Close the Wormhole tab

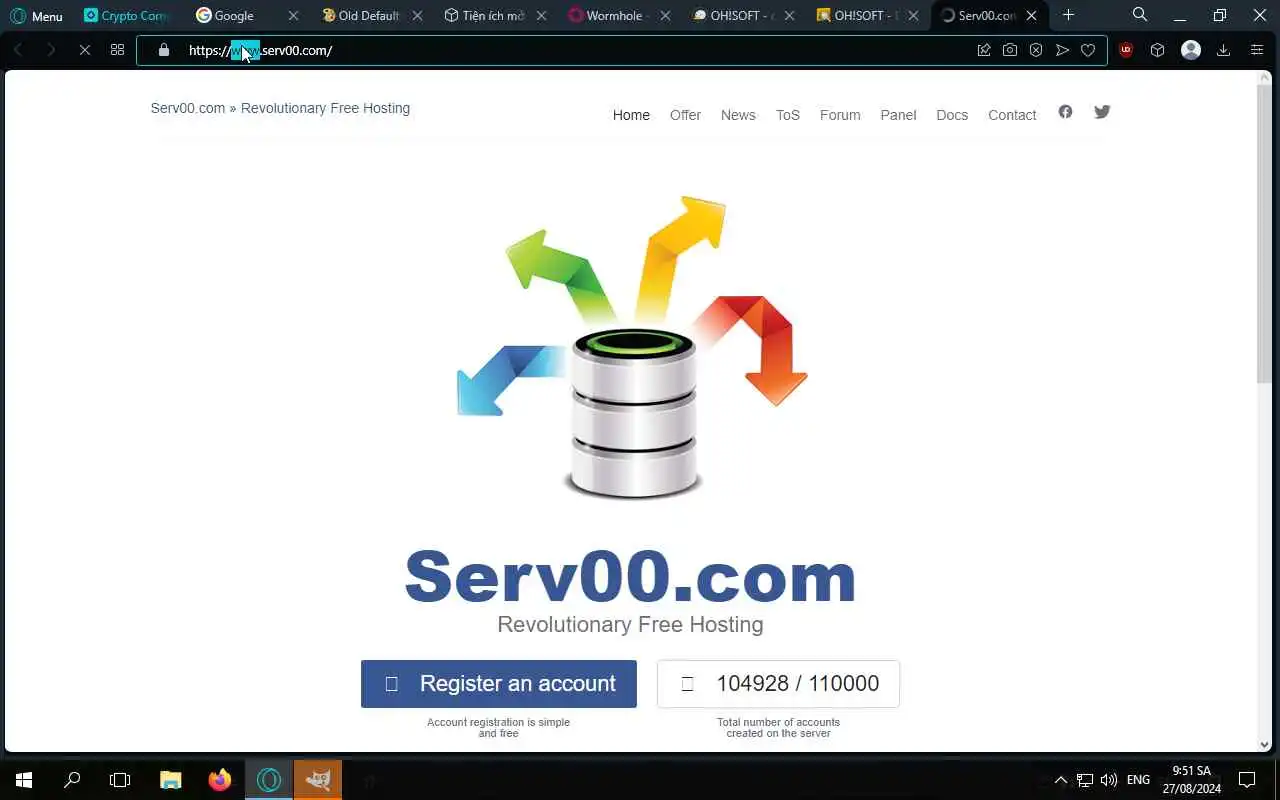(x=665, y=16)
